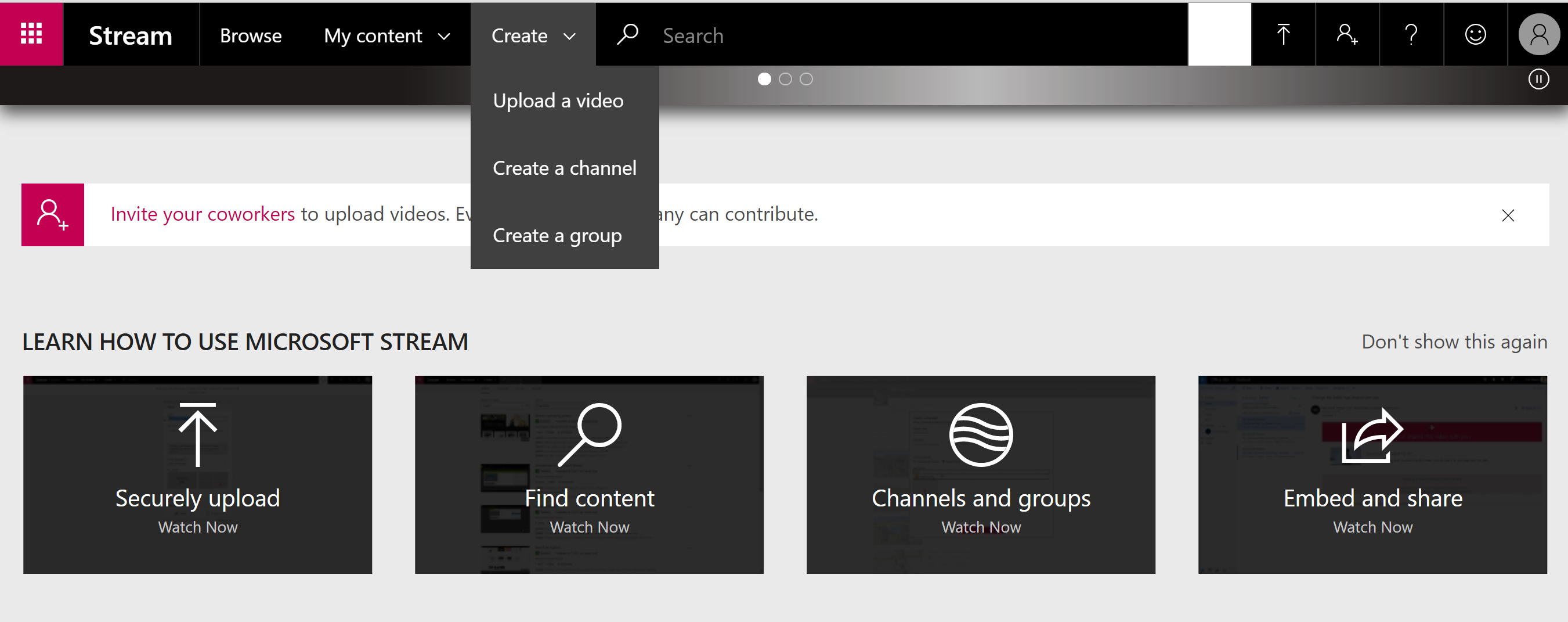Image resolution: width=1568 pixels, height=622 pixels.
Task: Click the share arrow icon on Embed card
Action: [1372, 435]
